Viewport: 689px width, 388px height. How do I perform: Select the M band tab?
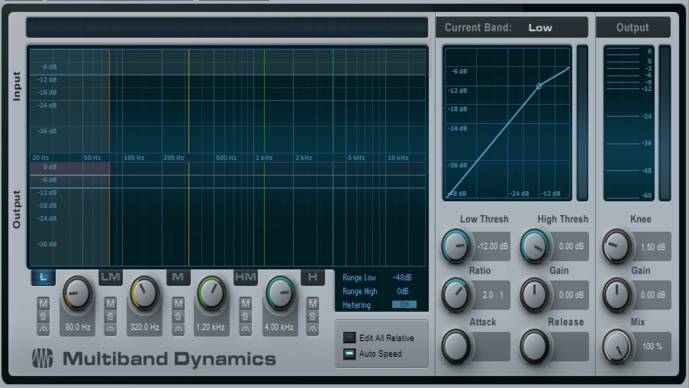point(178,277)
